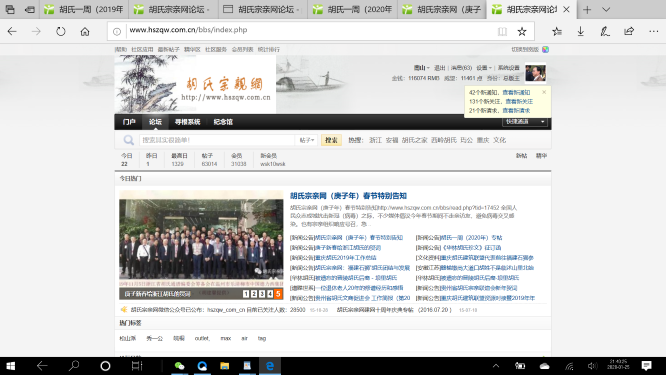Image resolution: width=666 pixels, height=375 pixels.
Task: Open the web notes pen icon
Action: [605, 31]
